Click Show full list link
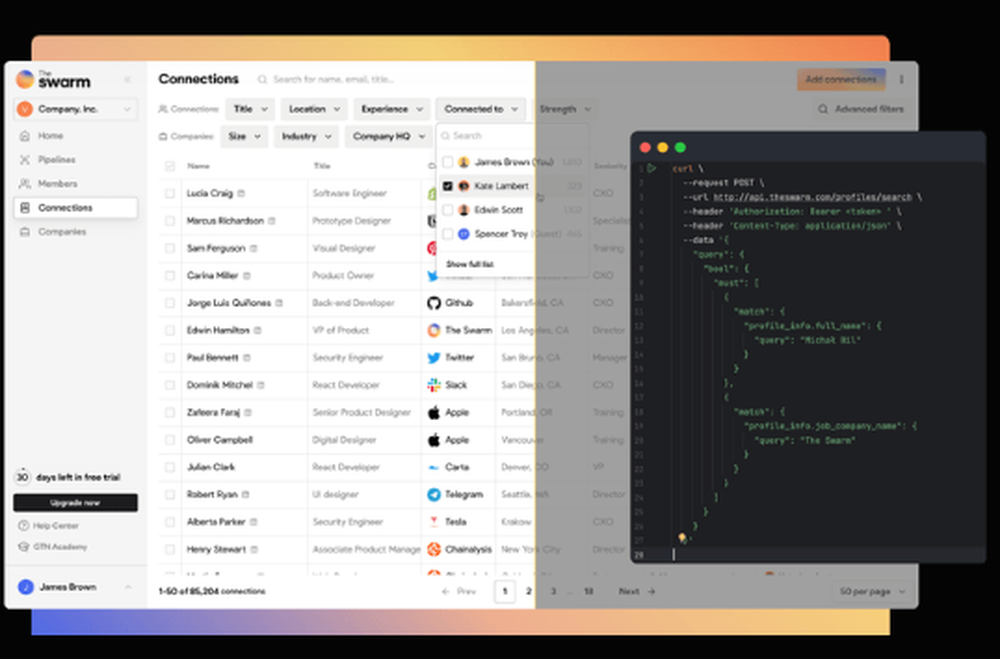The width and height of the screenshot is (1000, 659). click(469, 264)
